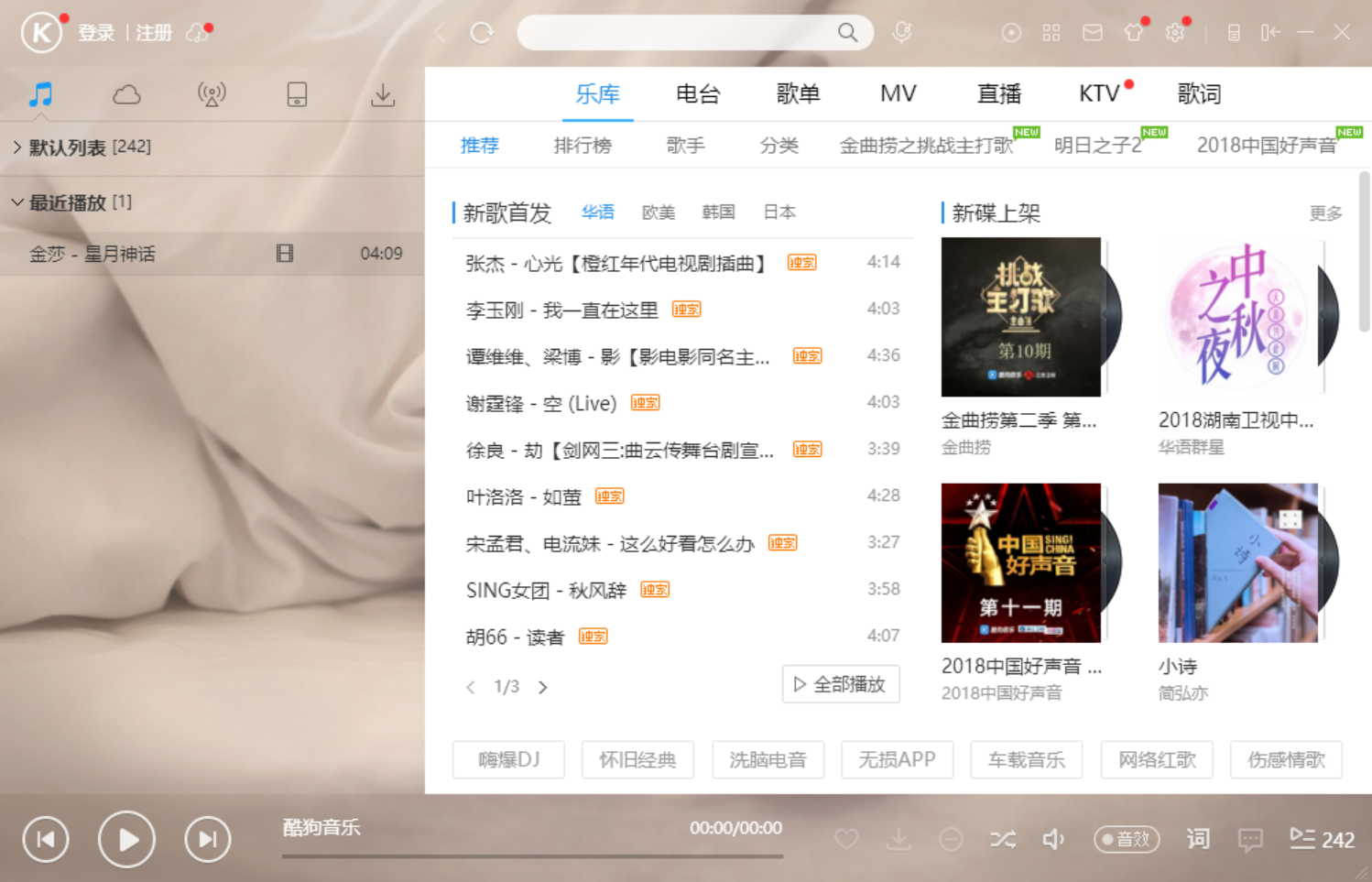Open the mobile phone transfer icon in title bar
Viewport: 1372px width, 882px height.
point(1234,33)
